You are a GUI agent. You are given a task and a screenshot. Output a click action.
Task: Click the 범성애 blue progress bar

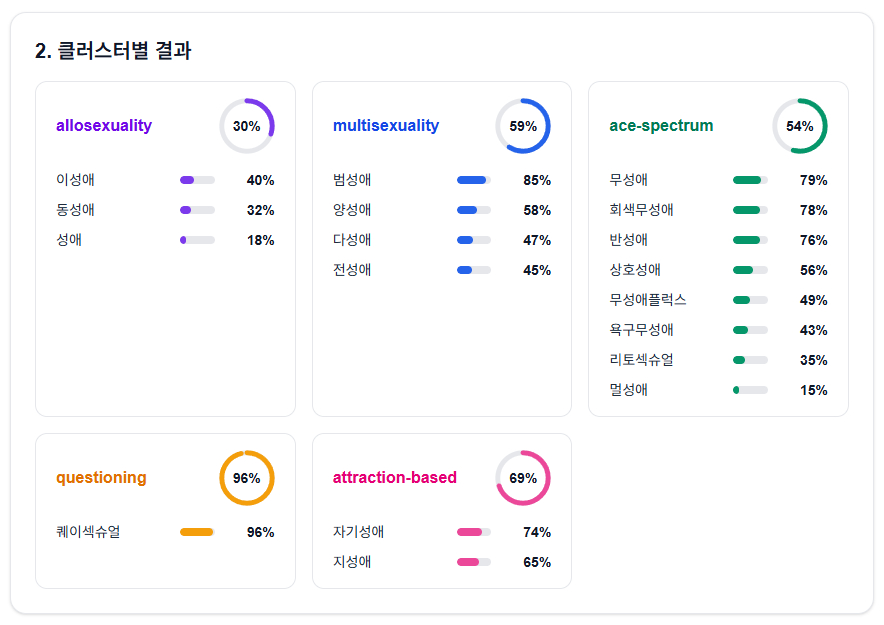point(474,180)
